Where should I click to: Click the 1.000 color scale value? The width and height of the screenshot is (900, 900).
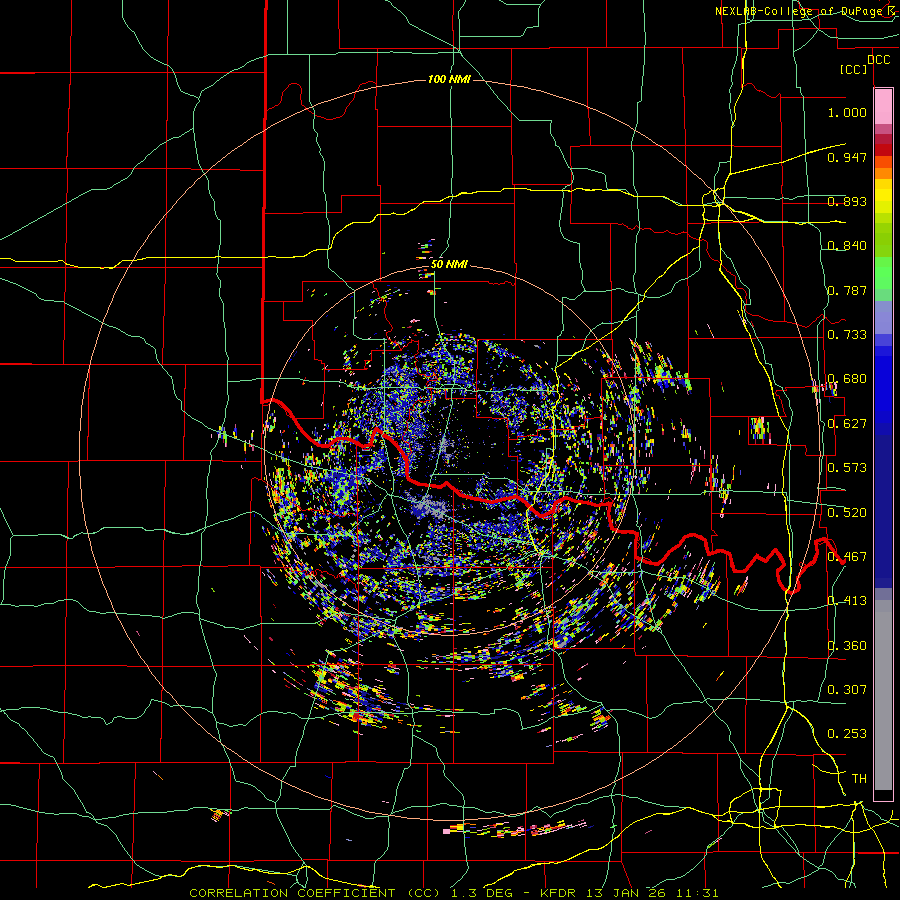click(x=847, y=112)
